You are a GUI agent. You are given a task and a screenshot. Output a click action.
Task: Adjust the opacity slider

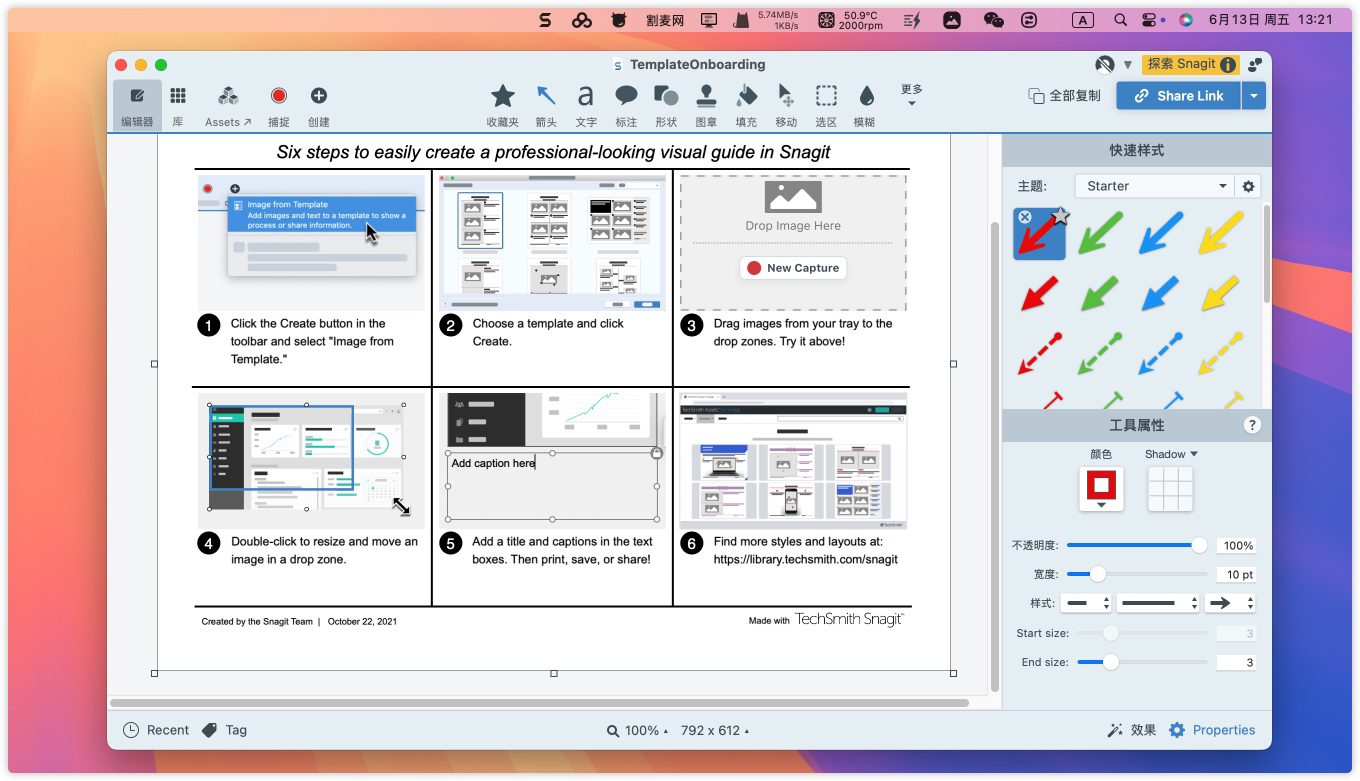click(x=1137, y=545)
